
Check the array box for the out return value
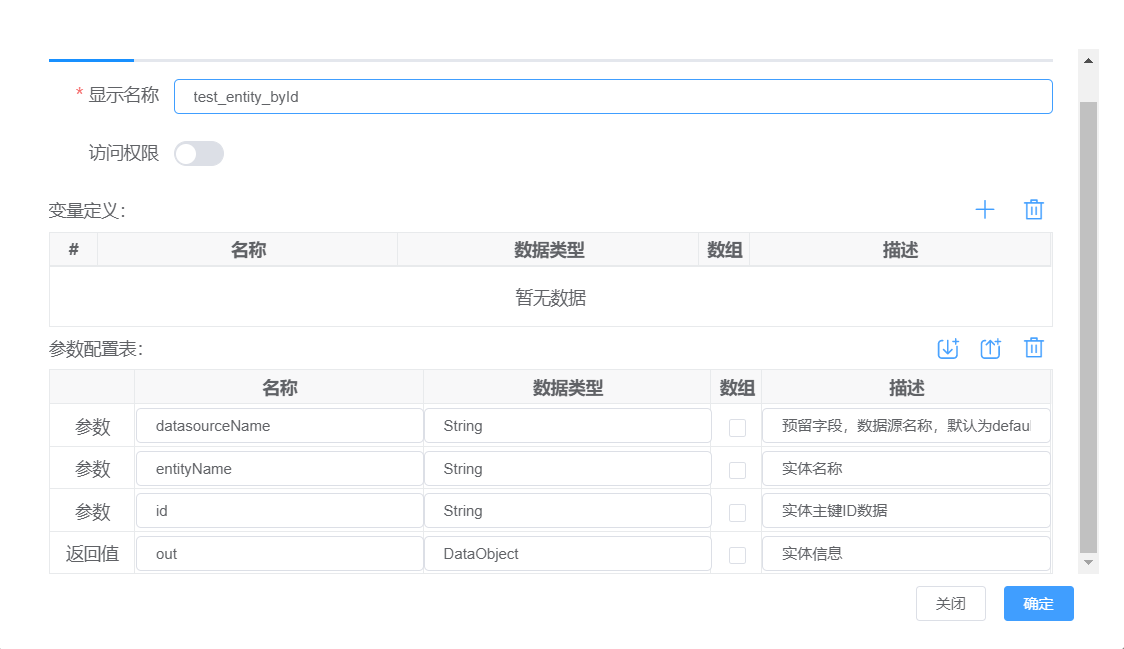pos(737,553)
